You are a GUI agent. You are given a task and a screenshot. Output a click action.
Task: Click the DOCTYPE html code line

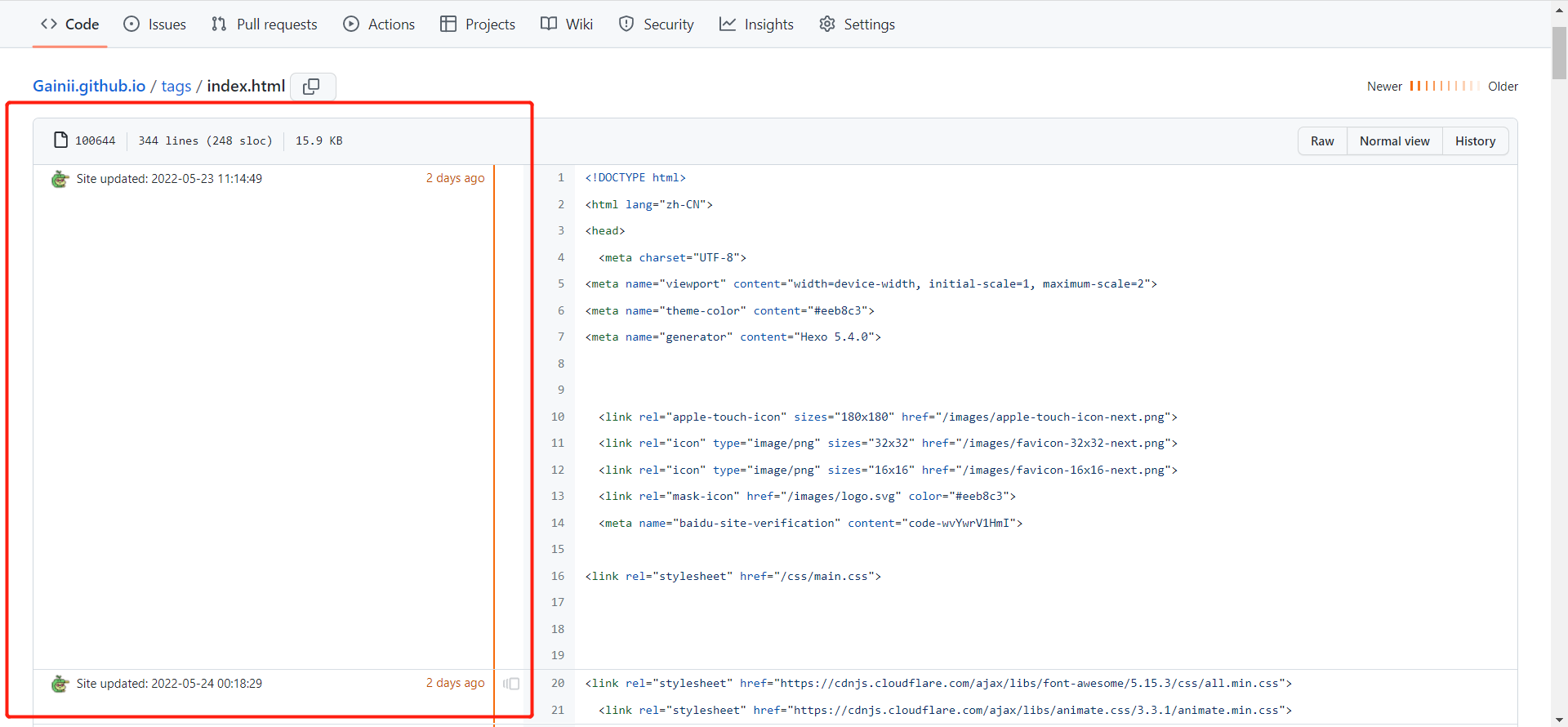coord(635,177)
